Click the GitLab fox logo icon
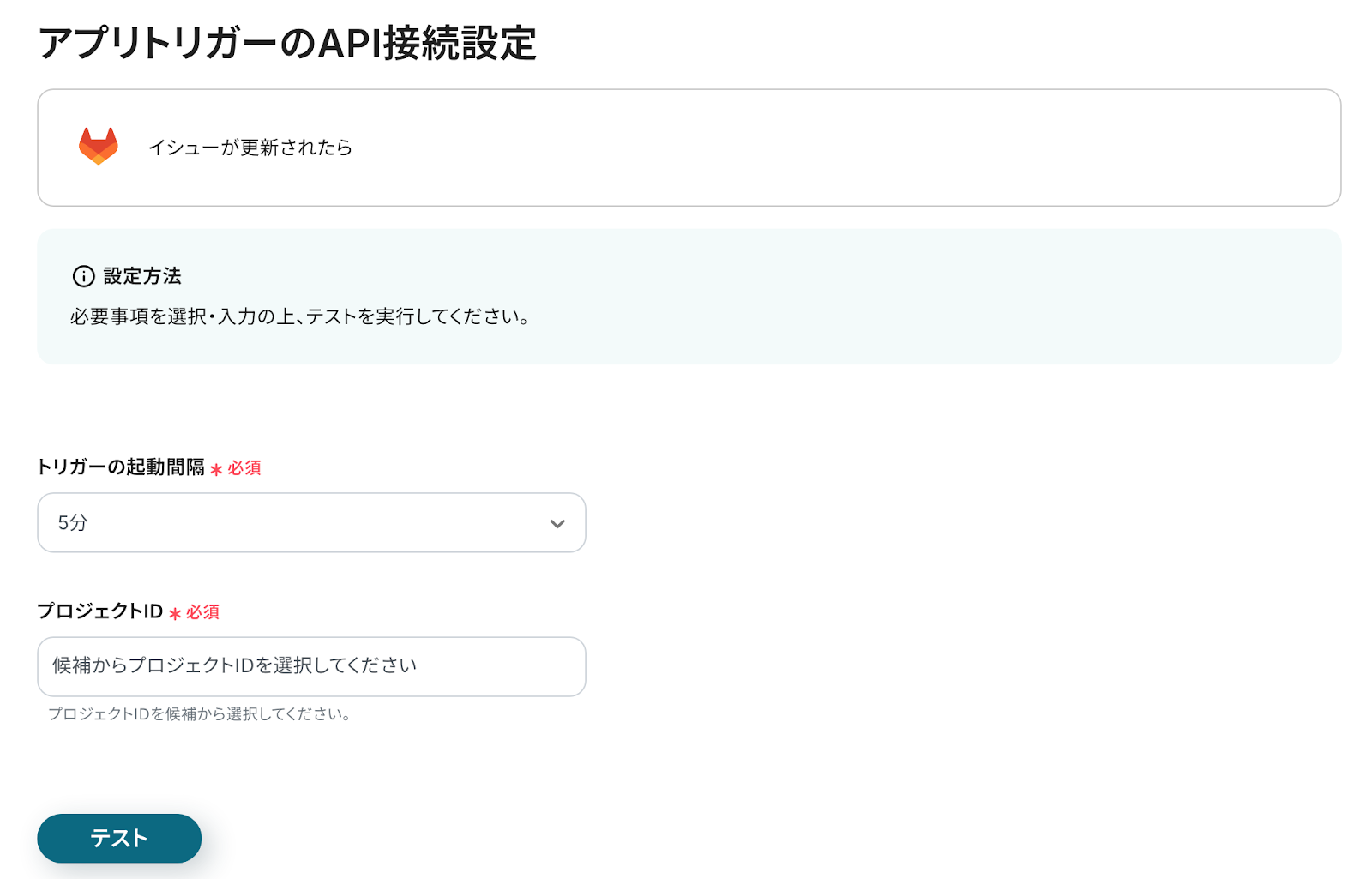 click(x=99, y=147)
